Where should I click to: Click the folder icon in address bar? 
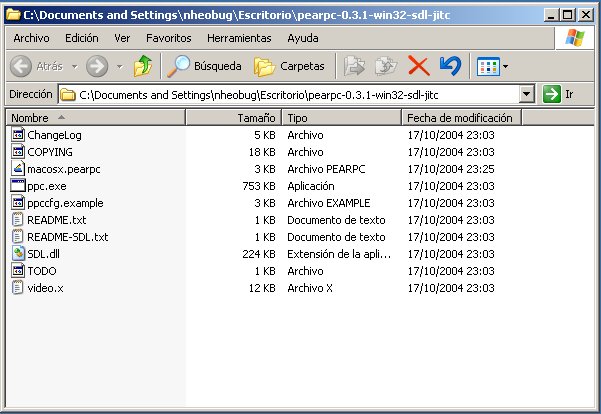68,94
